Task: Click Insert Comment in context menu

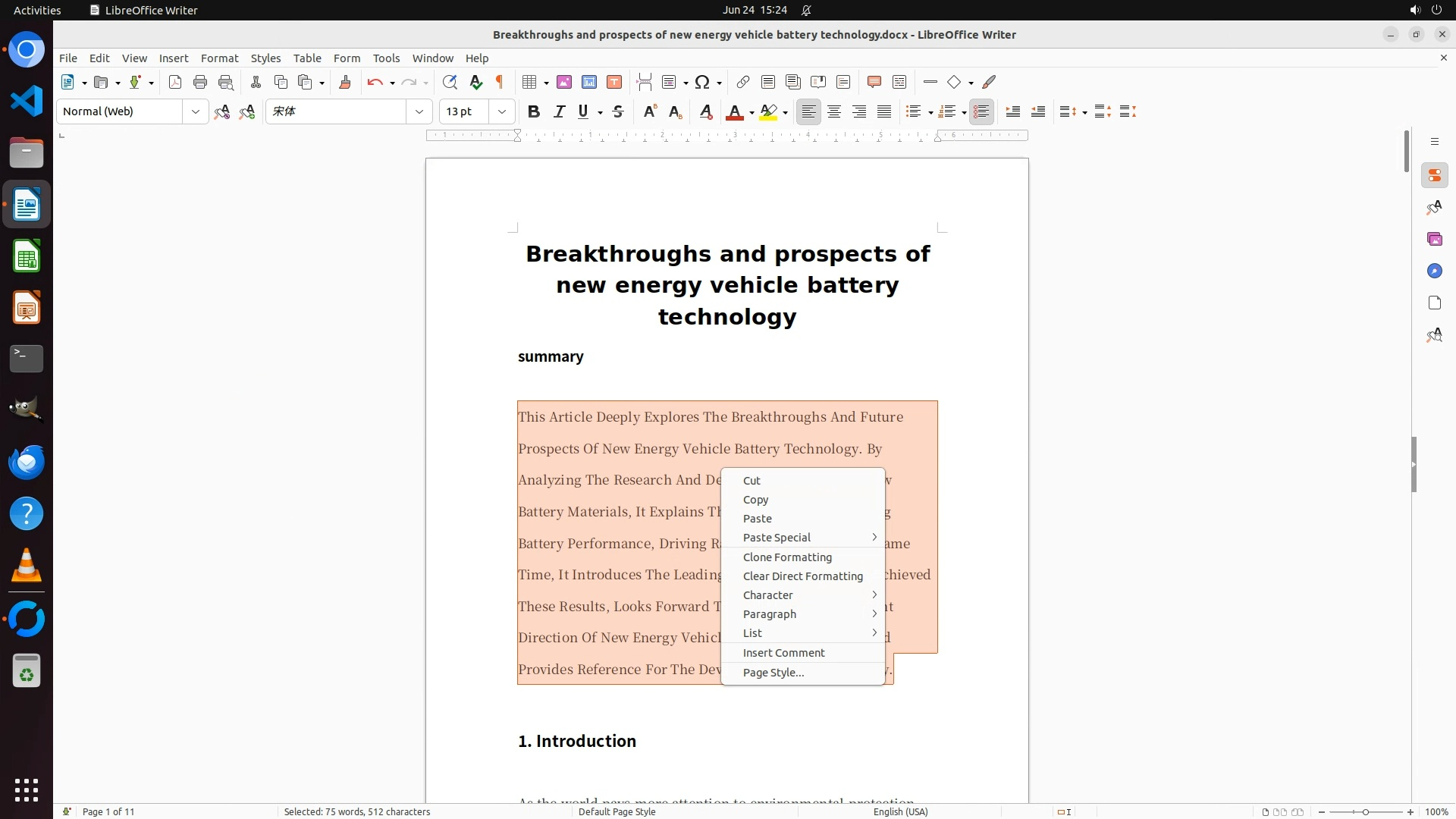Action: (783, 653)
